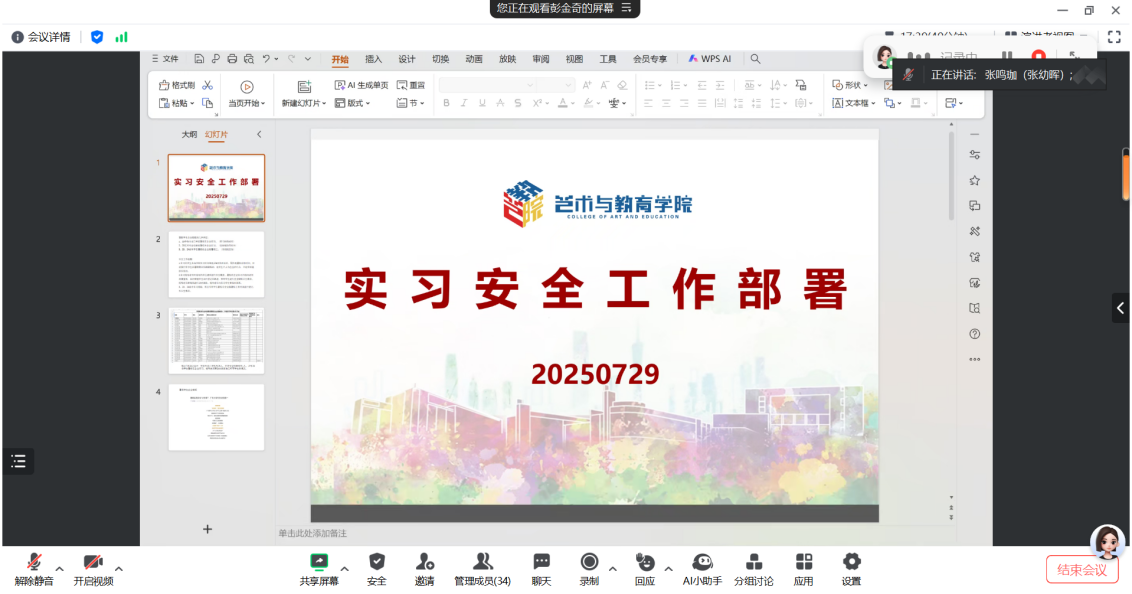
Task: Click the Manage Members (管理成员) icon
Action: pos(482,563)
